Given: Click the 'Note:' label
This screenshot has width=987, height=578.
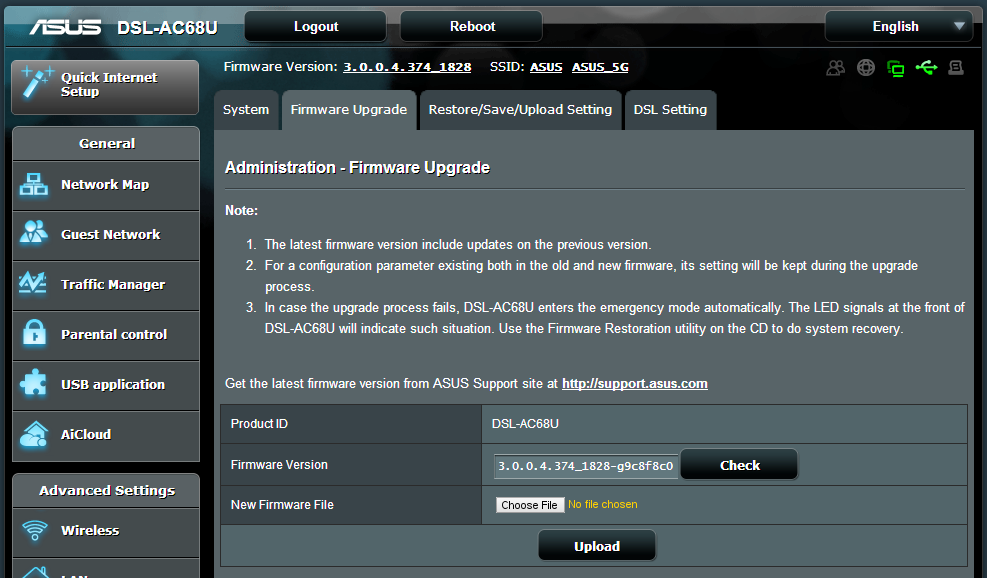Looking at the screenshot, I should (241, 210).
